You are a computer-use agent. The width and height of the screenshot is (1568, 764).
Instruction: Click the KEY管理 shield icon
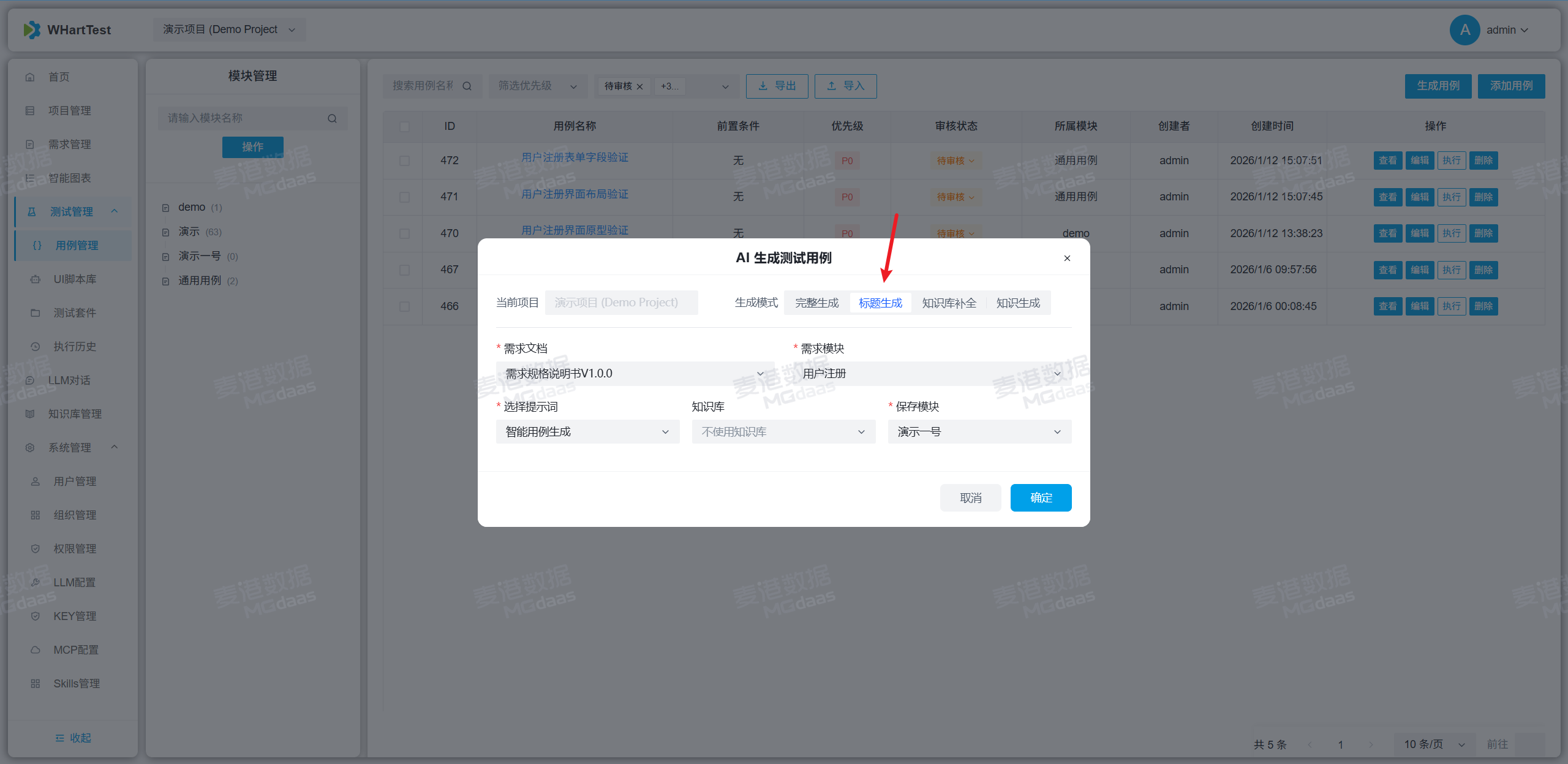[36, 616]
